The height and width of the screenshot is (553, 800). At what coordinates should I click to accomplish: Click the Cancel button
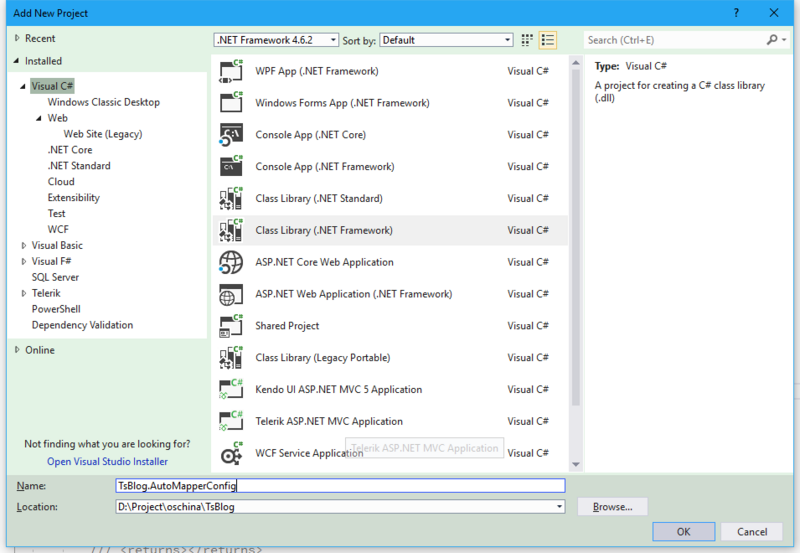pyautogui.click(x=752, y=532)
